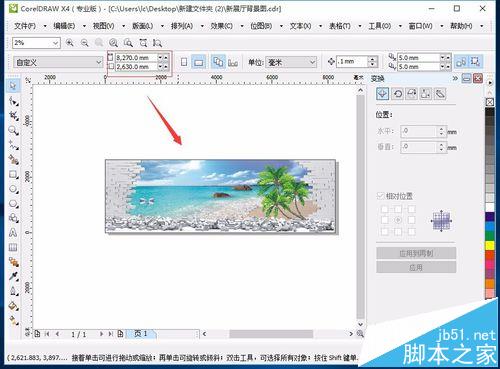Open the 单位 毫米 units dropdown
Image resolution: width=500 pixels, height=369 pixels.
pos(312,62)
